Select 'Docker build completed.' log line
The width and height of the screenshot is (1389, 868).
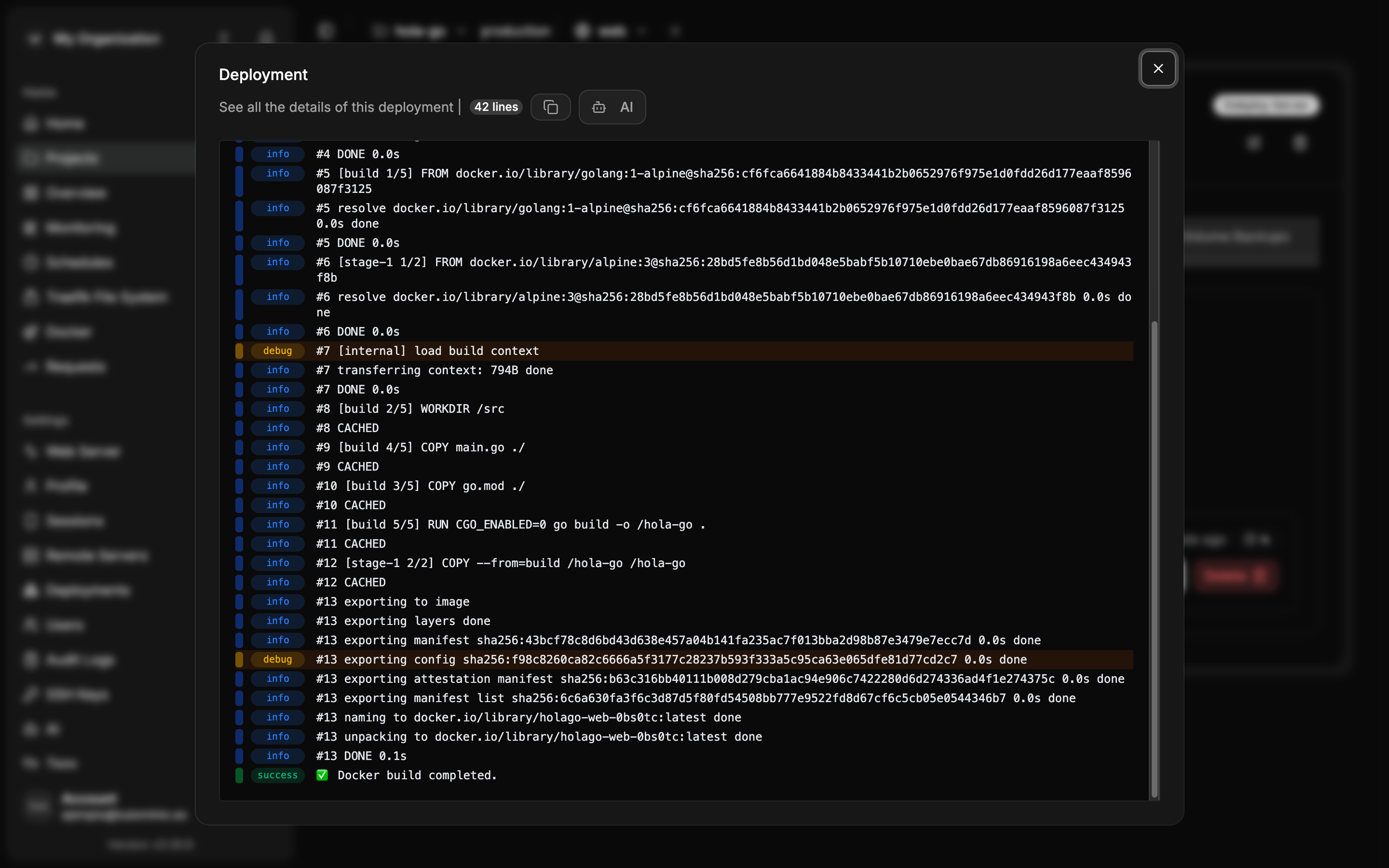click(684, 775)
